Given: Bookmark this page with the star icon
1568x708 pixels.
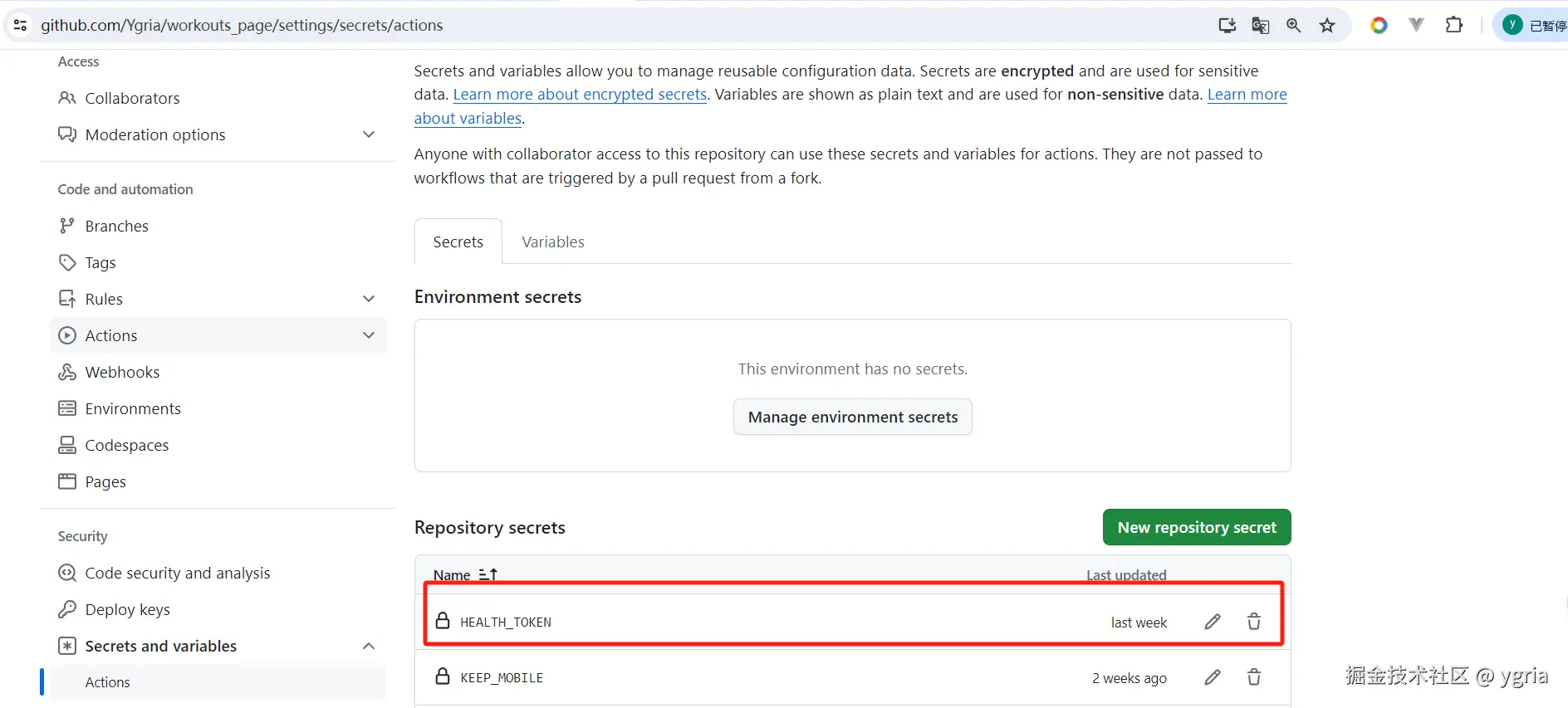Looking at the screenshot, I should point(1327,25).
